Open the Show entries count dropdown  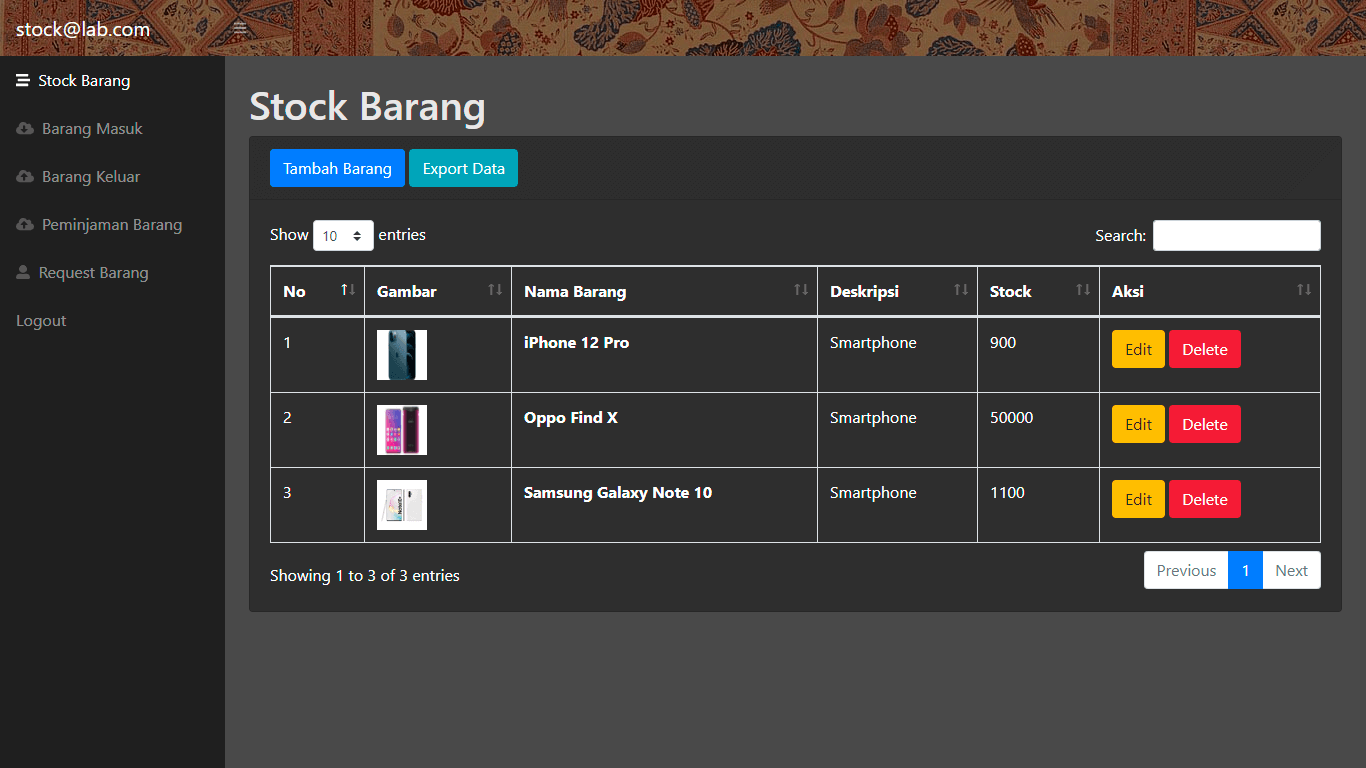click(343, 236)
